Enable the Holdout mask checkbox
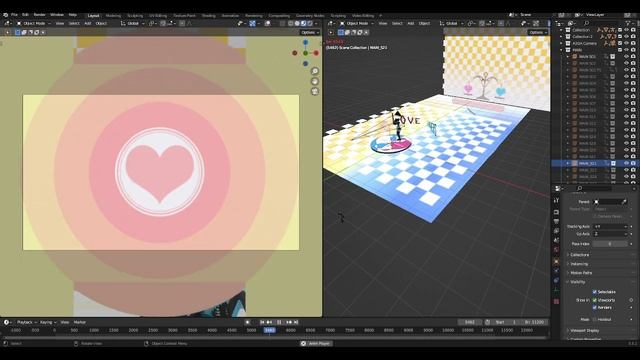 pyautogui.click(x=595, y=319)
